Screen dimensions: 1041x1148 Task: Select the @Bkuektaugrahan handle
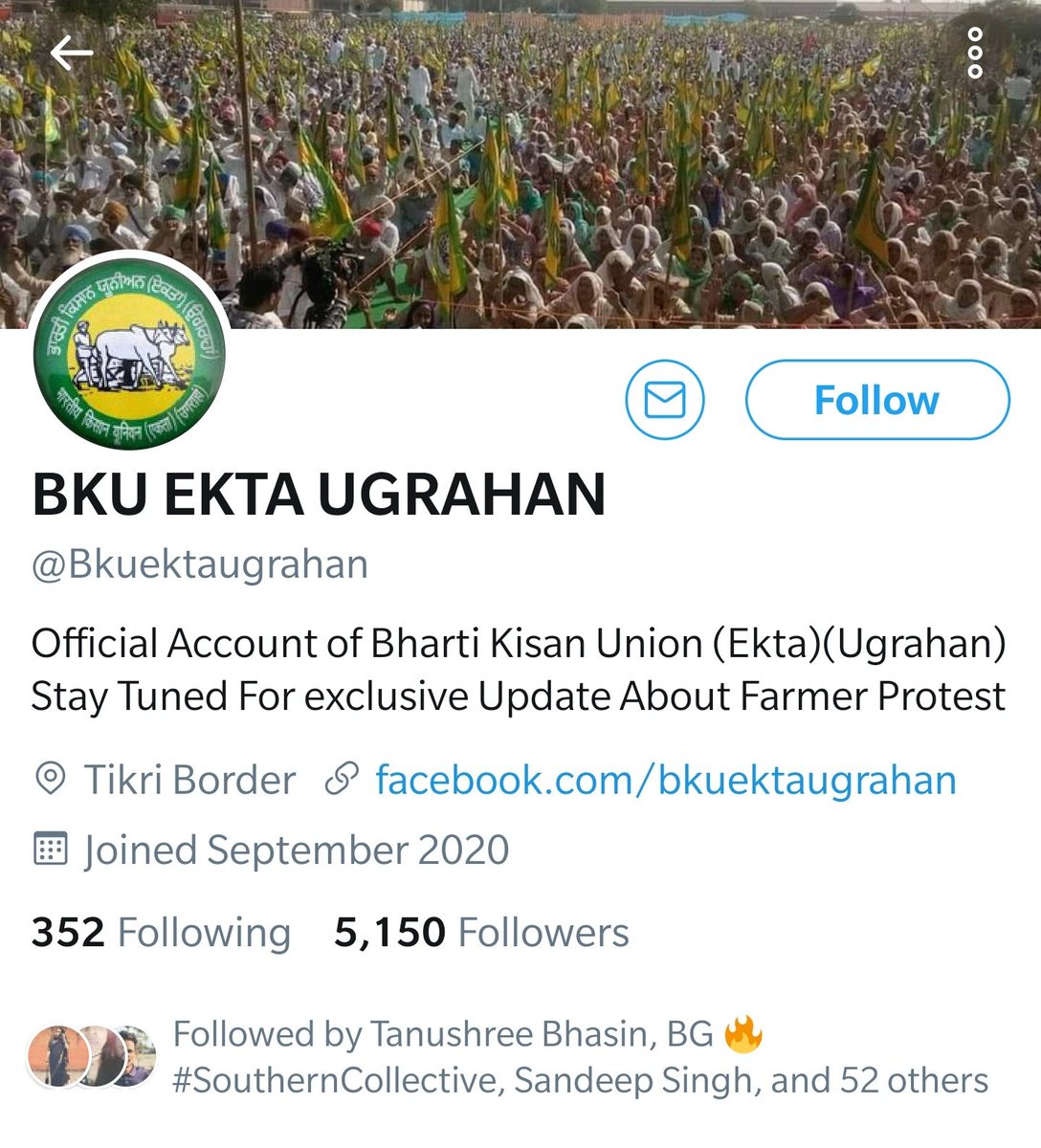coord(199,564)
